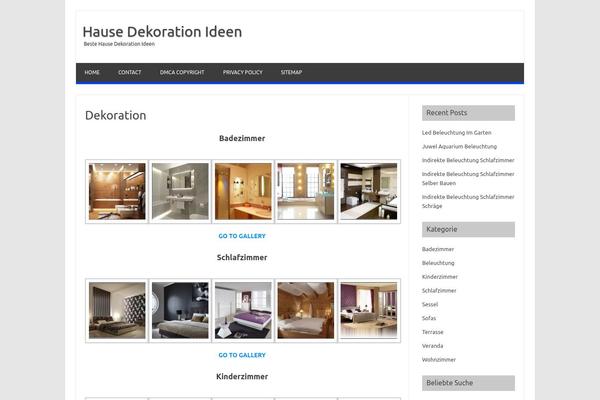Select the Badezimmer category in sidebar
600x400 pixels.
(438, 249)
